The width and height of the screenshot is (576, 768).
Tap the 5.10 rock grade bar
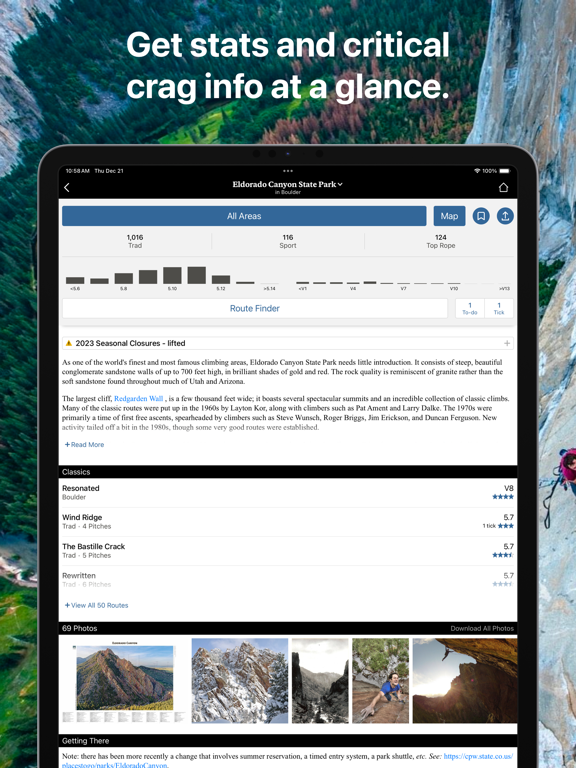point(172,275)
